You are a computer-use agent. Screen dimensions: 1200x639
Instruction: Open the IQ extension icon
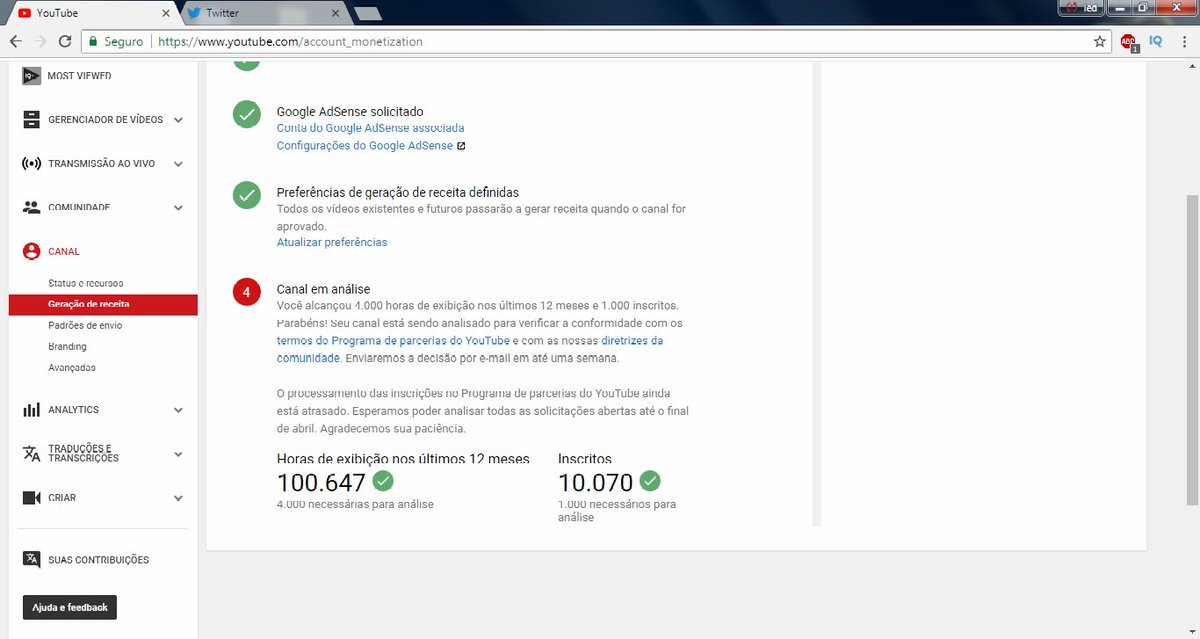tap(1156, 41)
